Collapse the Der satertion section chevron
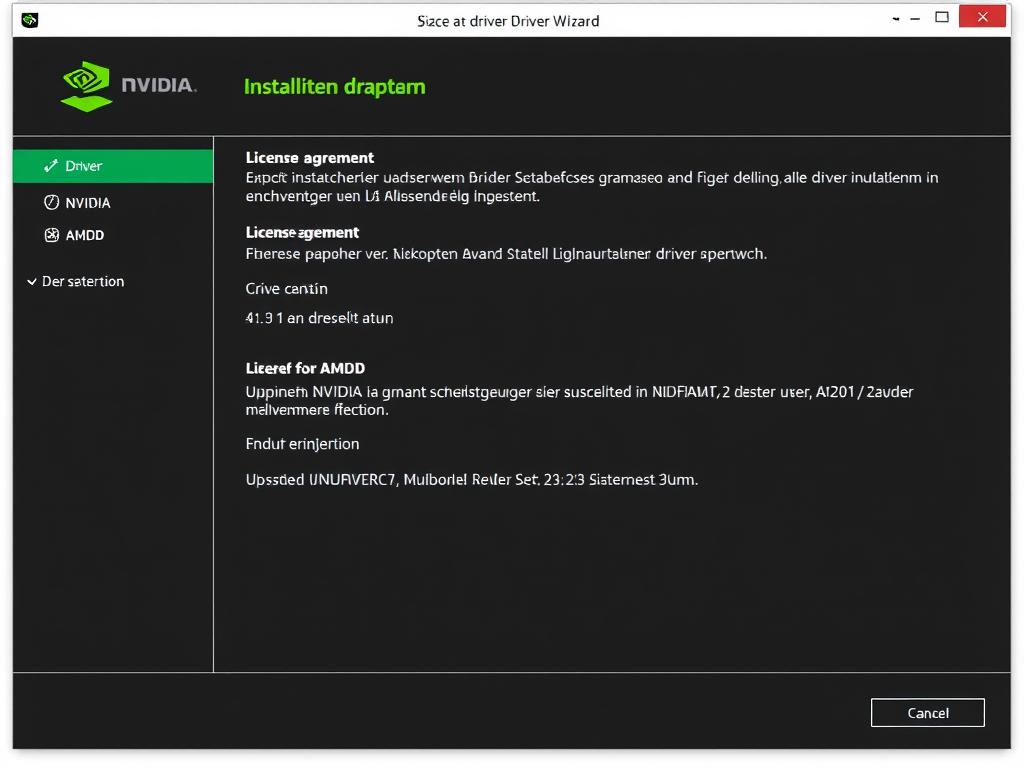The height and width of the screenshot is (768, 1024). 31,281
